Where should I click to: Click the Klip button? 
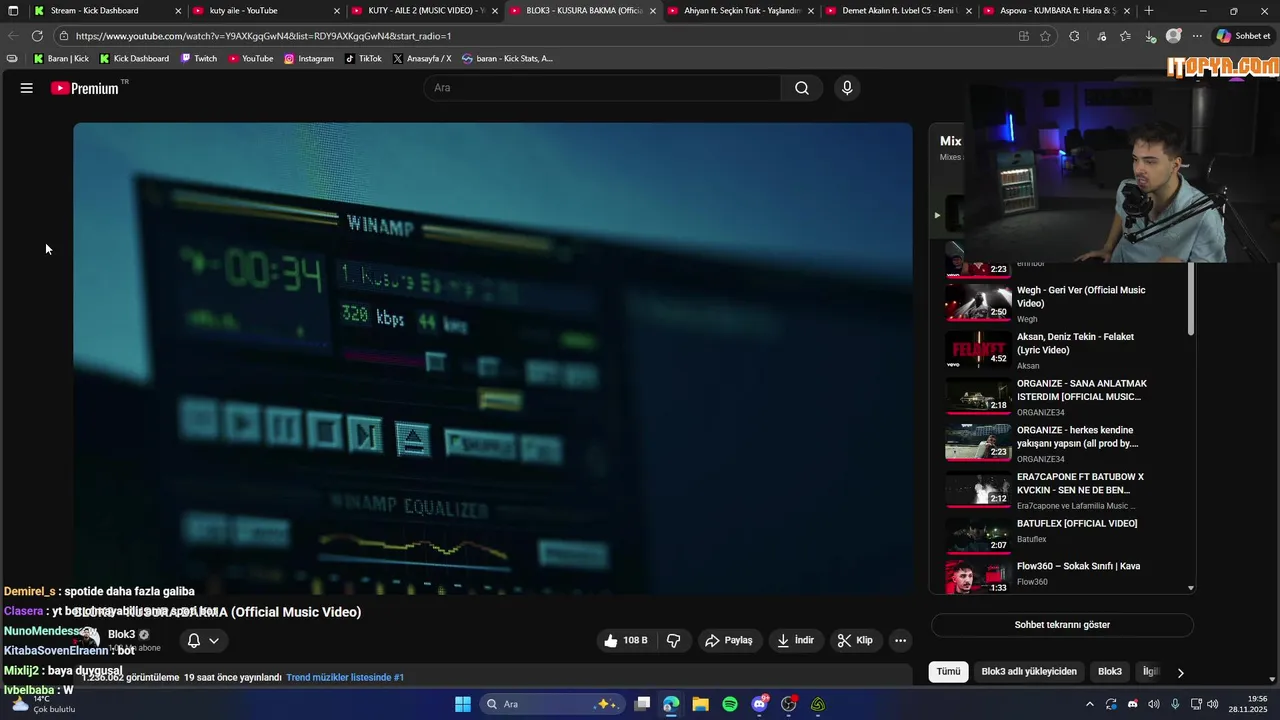(855, 640)
